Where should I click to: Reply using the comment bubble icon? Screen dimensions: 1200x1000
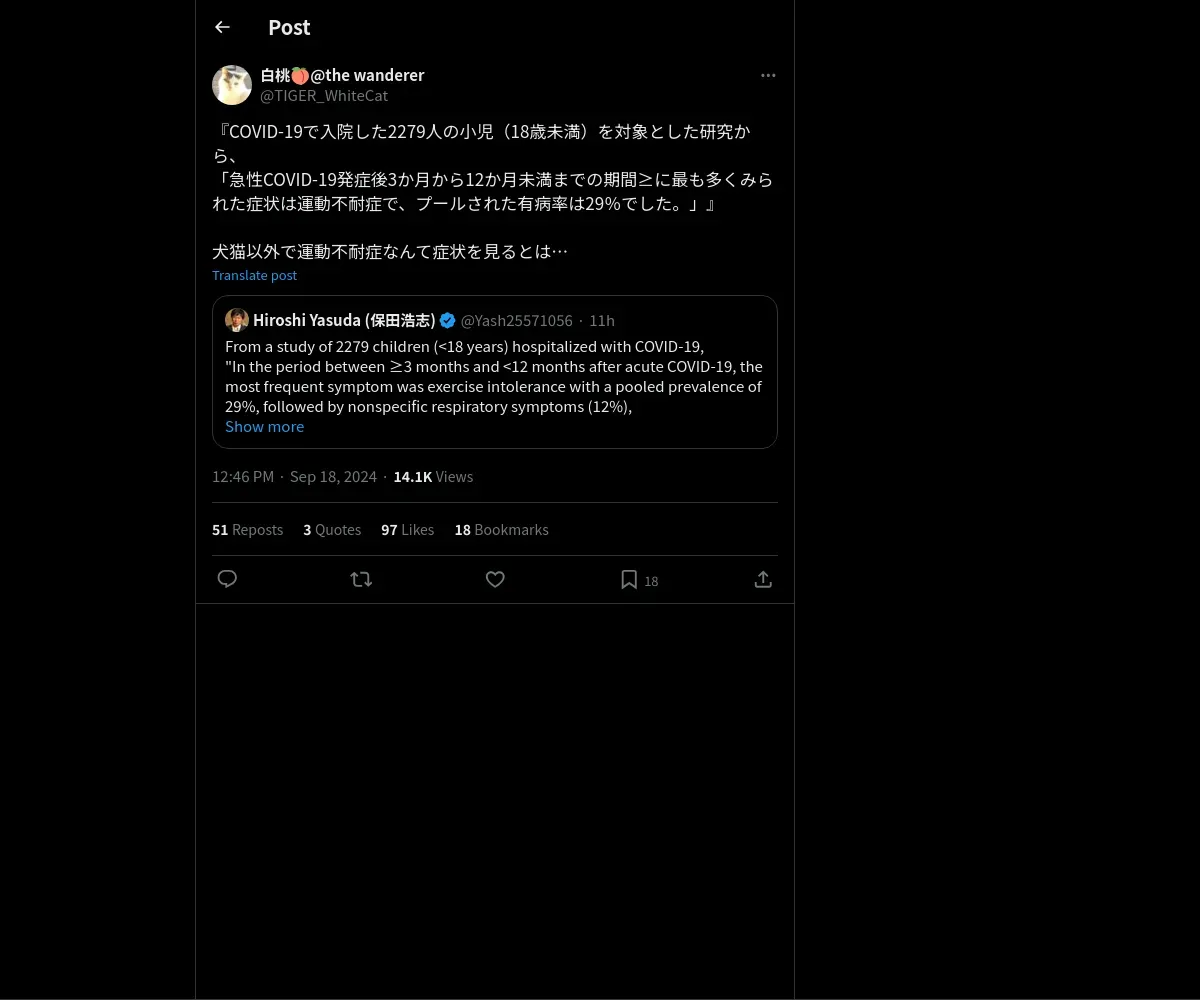pyautogui.click(x=227, y=579)
